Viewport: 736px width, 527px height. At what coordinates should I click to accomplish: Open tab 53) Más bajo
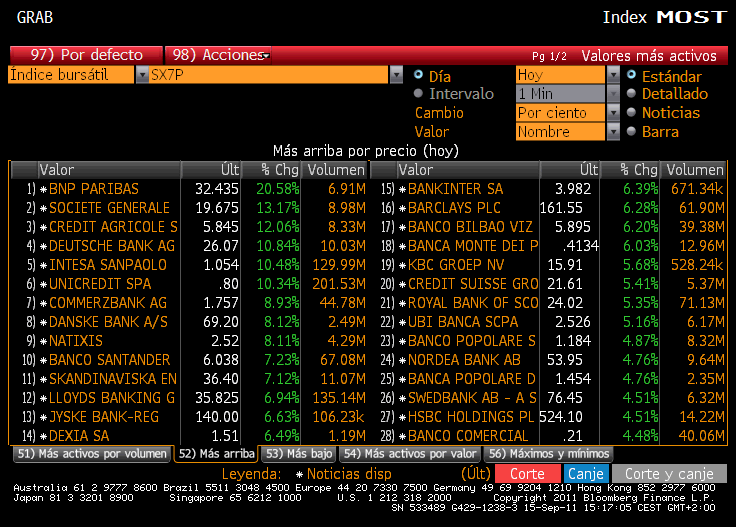click(299, 454)
